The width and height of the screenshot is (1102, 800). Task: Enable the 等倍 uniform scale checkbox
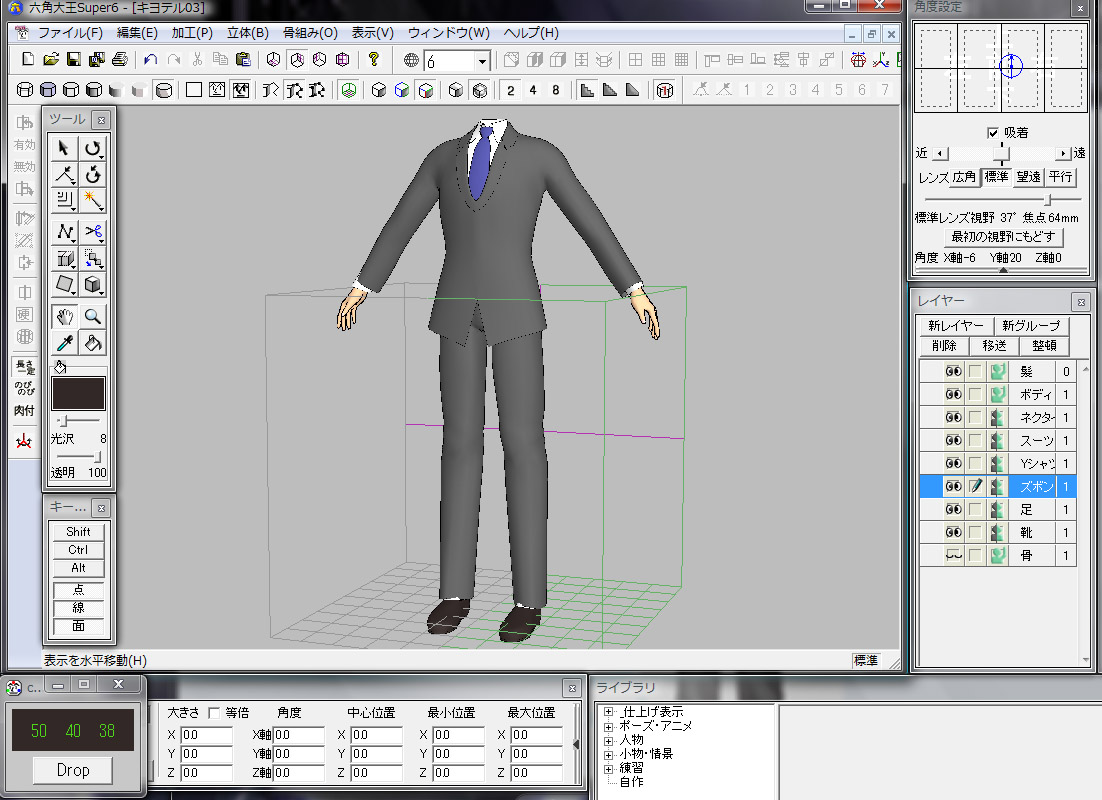pyautogui.click(x=214, y=713)
